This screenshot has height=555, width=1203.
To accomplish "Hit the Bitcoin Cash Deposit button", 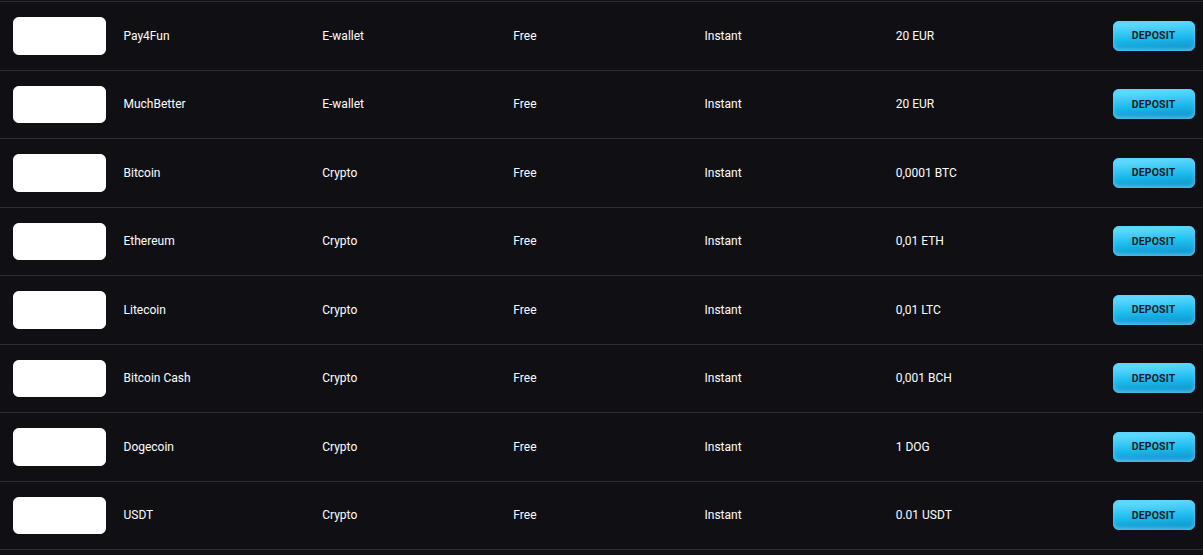I will [x=1153, y=378].
